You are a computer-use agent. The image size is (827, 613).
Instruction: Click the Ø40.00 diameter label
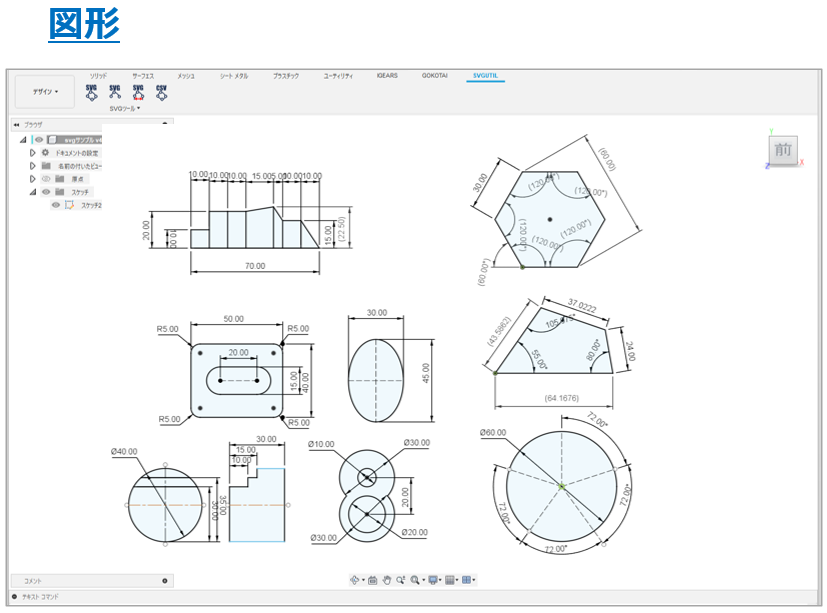[124, 452]
